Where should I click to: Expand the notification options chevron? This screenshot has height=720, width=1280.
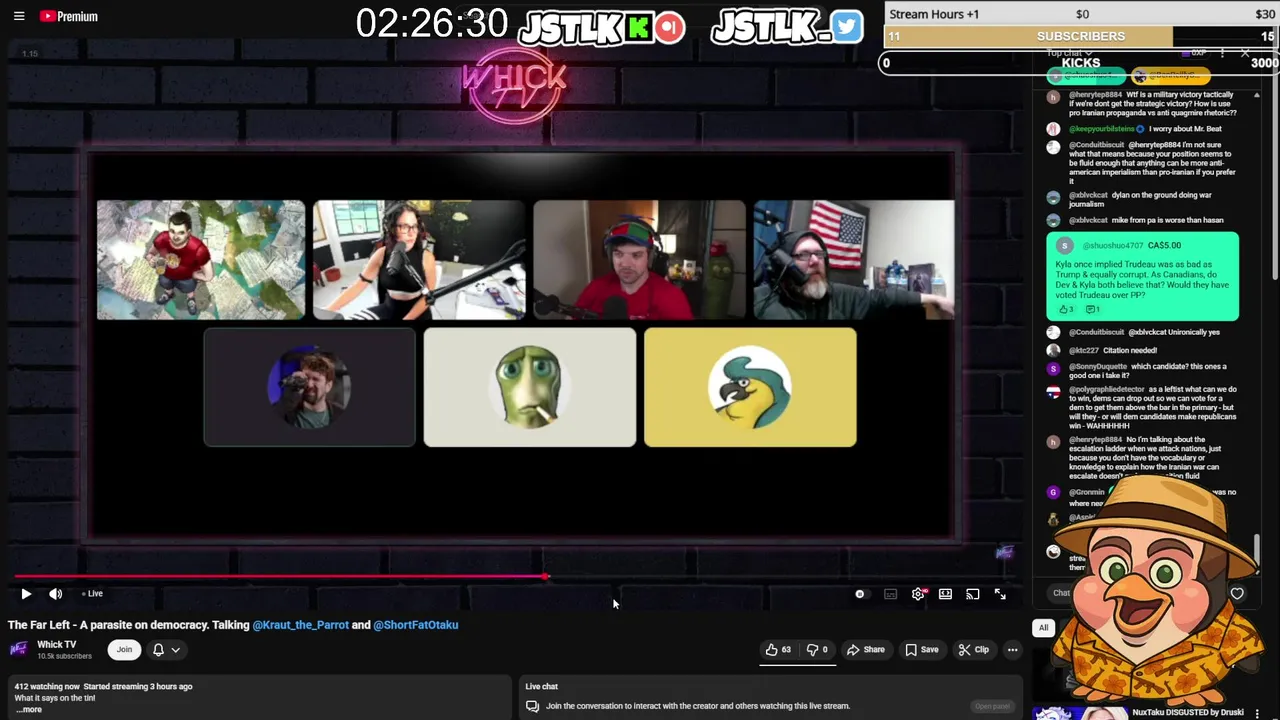click(175, 650)
